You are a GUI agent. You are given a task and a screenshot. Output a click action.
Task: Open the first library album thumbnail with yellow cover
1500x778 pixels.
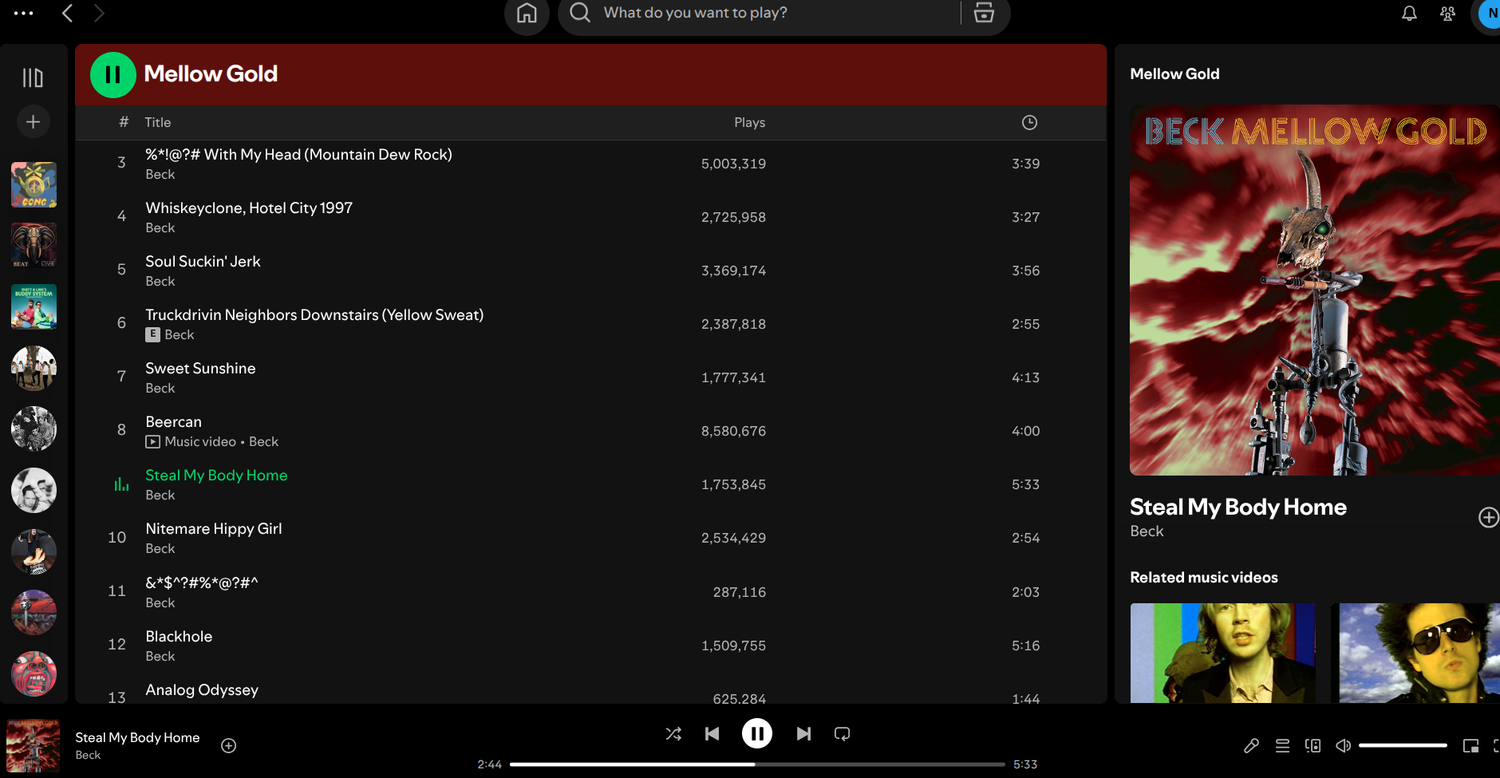click(34, 185)
